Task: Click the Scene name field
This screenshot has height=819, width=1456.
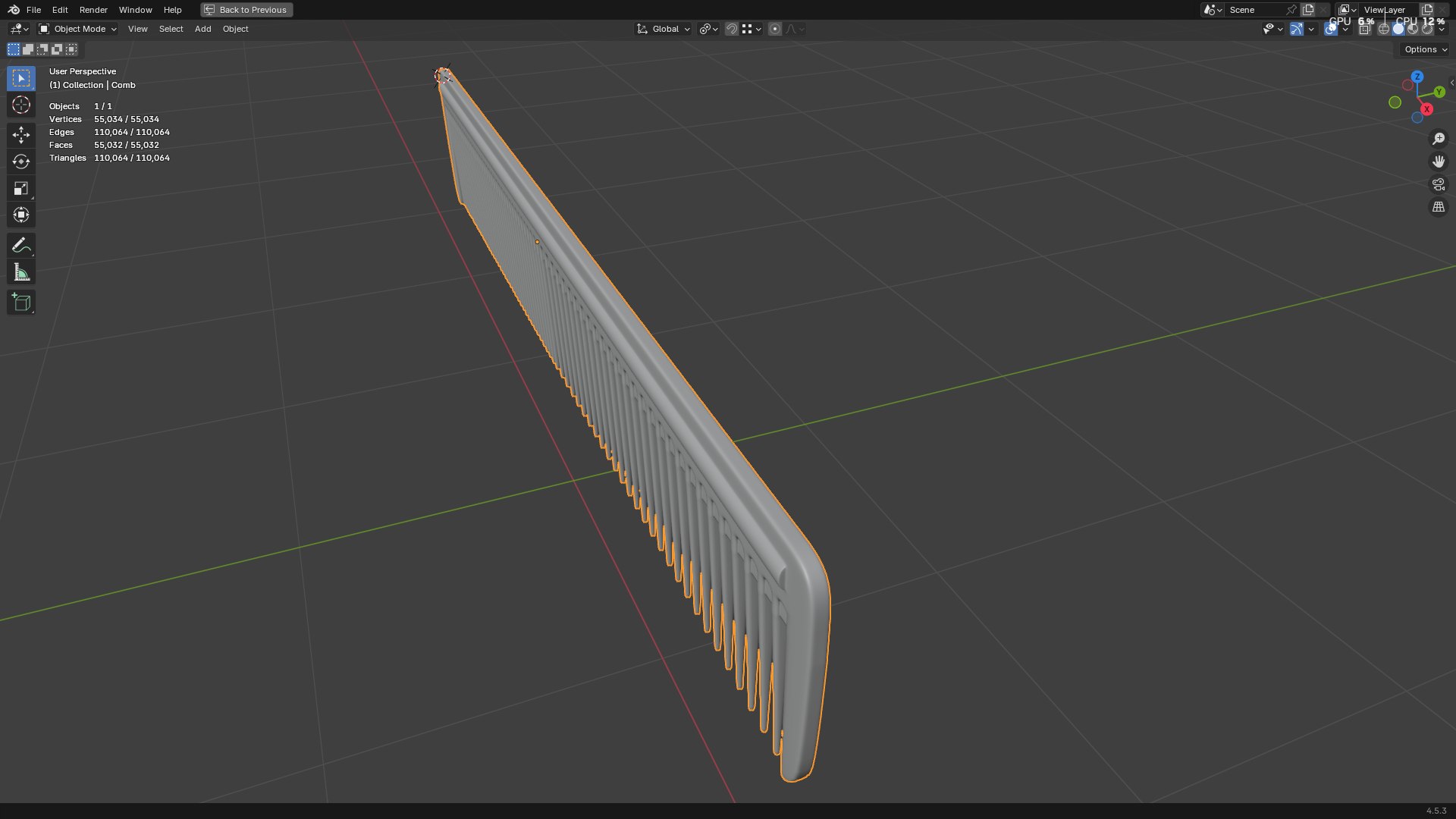Action: (1254, 10)
